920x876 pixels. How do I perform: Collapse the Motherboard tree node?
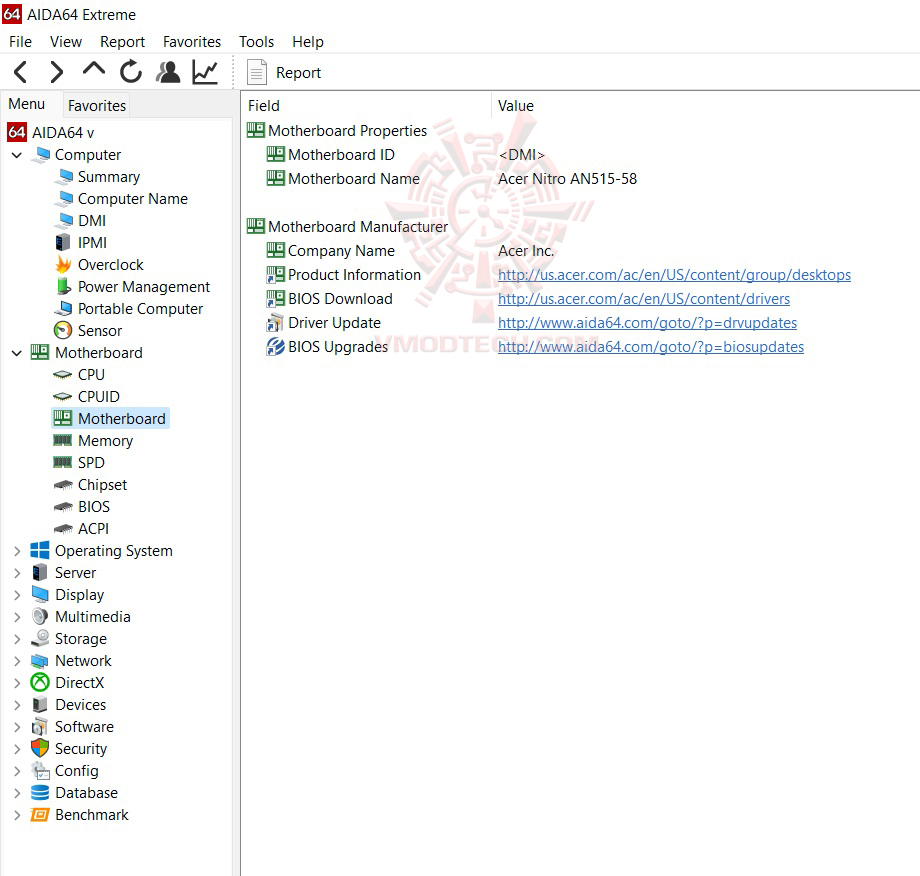click(x=17, y=353)
